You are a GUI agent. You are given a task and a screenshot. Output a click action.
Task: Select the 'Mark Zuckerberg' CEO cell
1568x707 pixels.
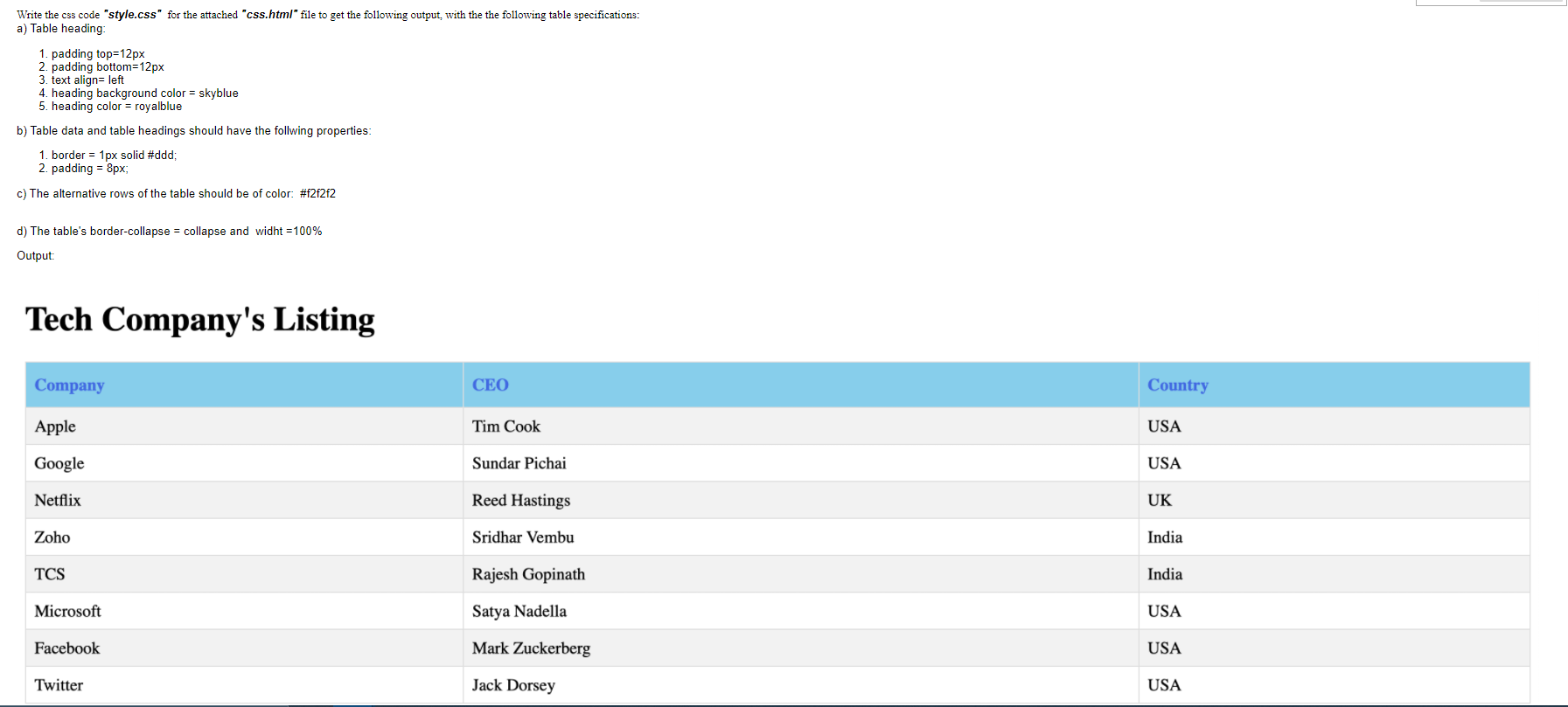800,648
